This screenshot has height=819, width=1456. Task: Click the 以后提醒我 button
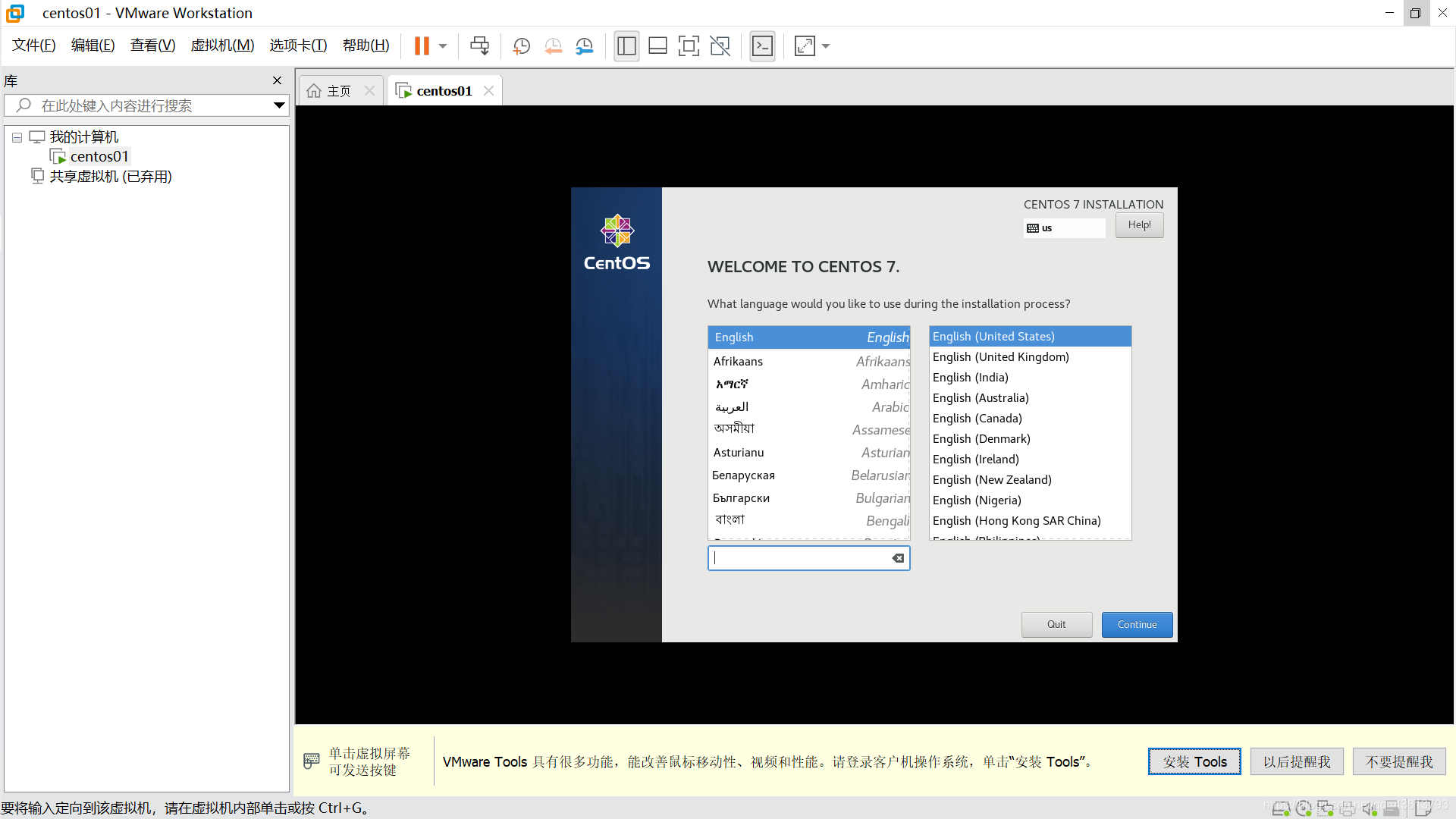[1297, 761]
